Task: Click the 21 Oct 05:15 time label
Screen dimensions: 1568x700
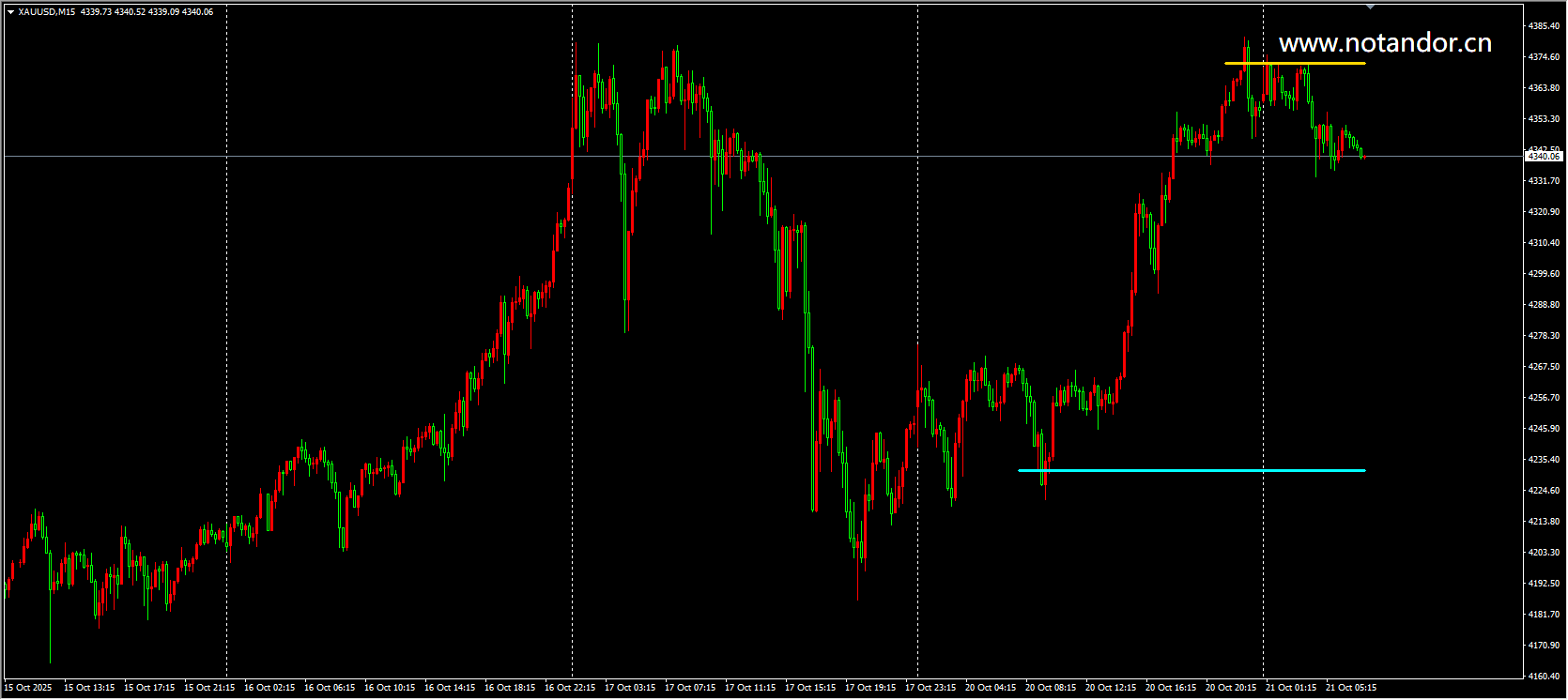Action: (1351, 688)
